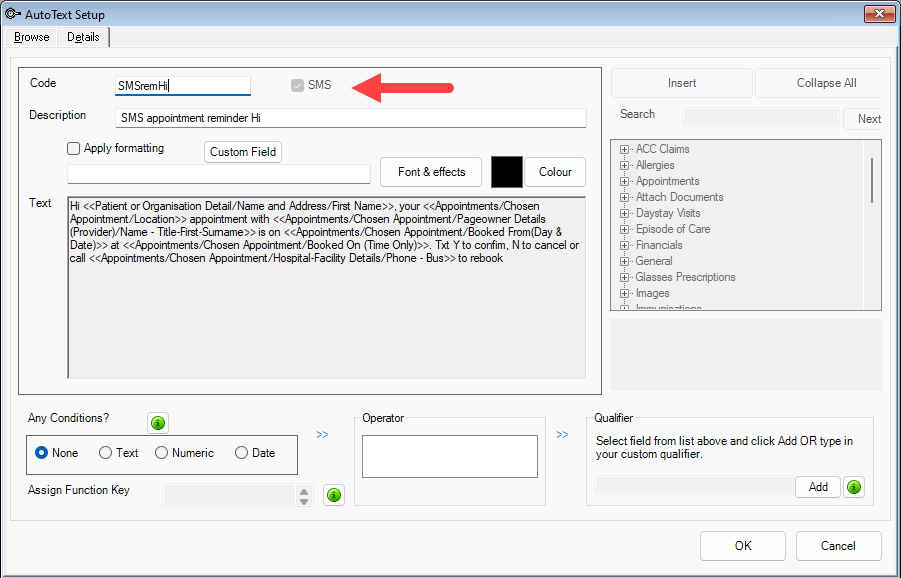Open info icon beside Any Conditions
The height and width of the screenshot is (578, 901).
(158, 423)
